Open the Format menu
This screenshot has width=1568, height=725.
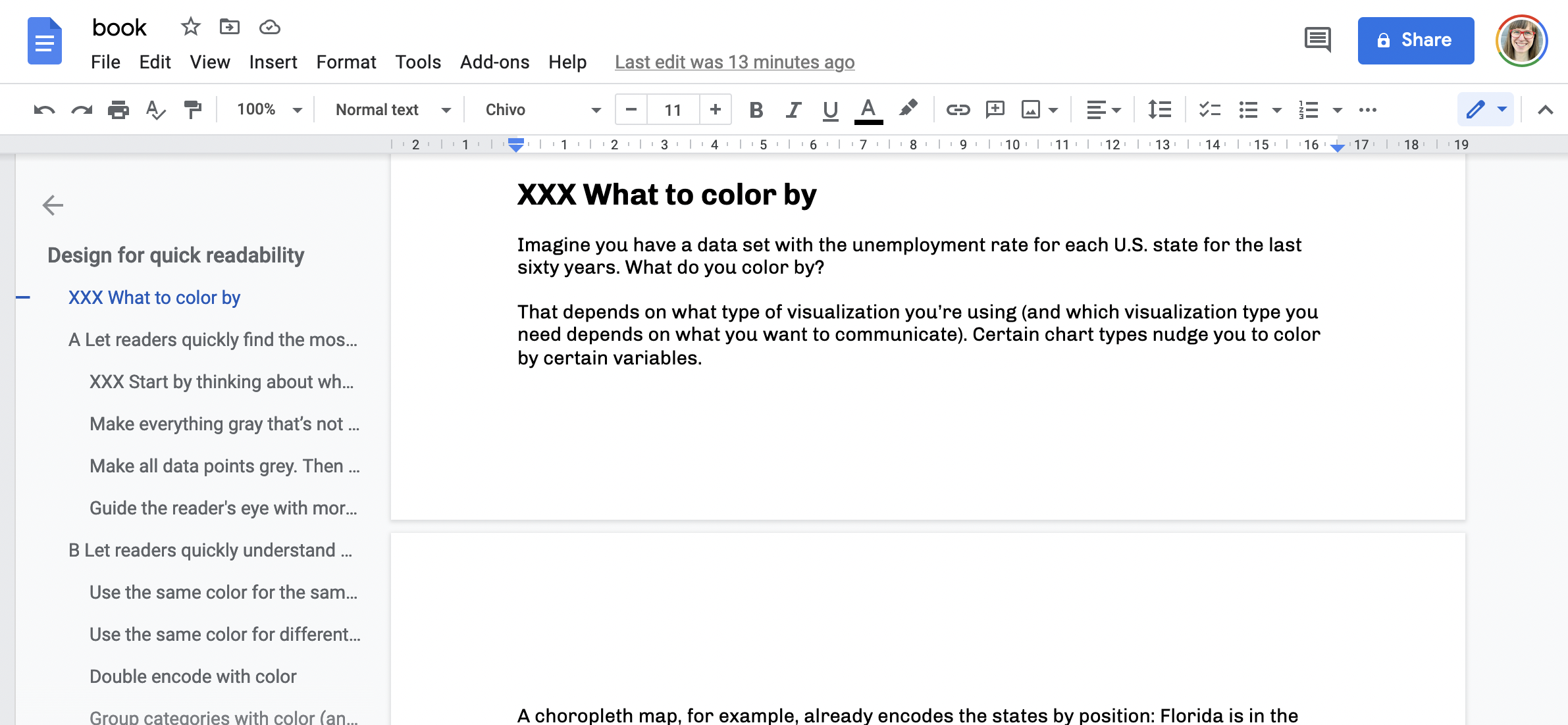tap(346, 62)
